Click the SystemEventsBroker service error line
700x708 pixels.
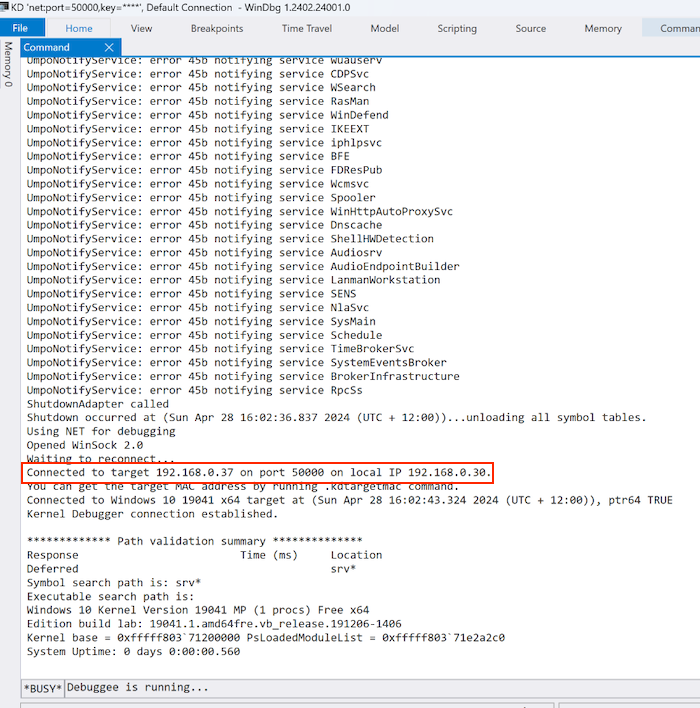tap(237, 363)
